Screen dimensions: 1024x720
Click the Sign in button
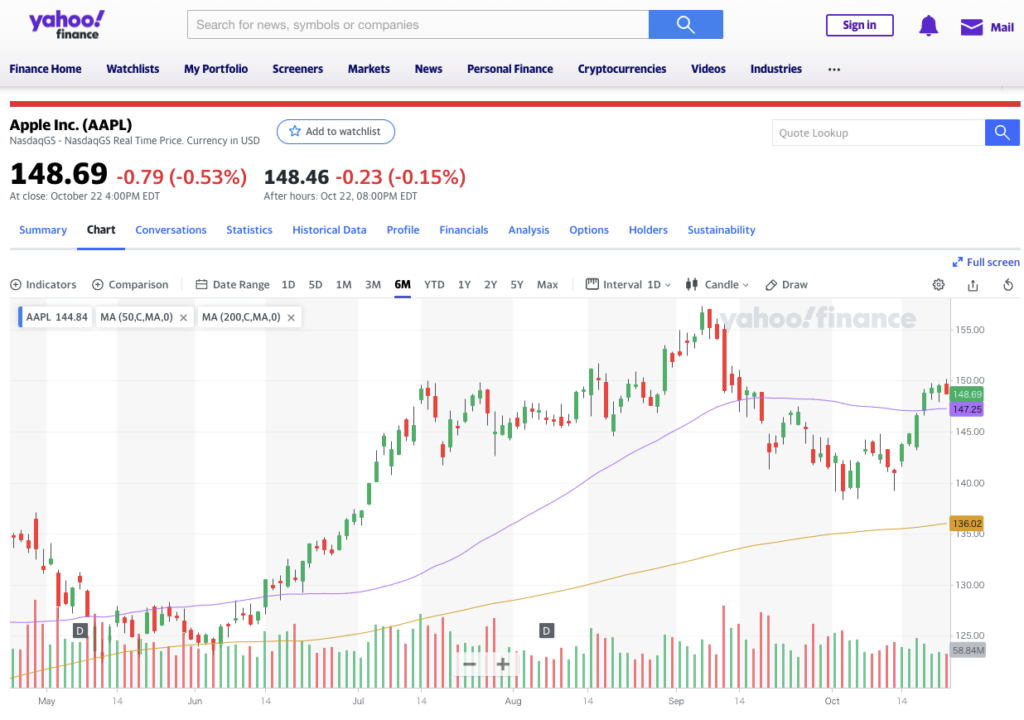point(859,25)
